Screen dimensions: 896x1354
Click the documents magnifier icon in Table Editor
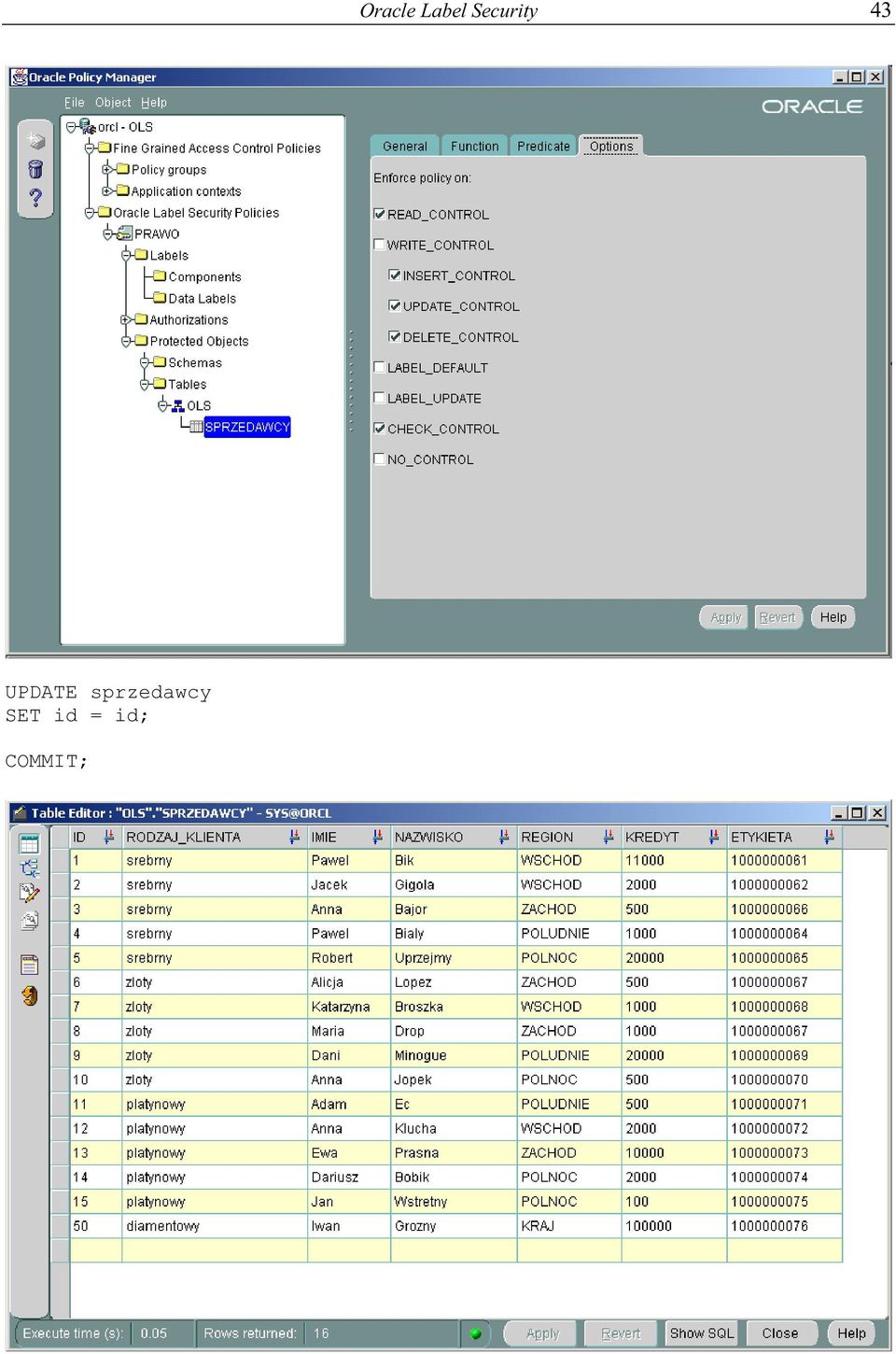30,922
